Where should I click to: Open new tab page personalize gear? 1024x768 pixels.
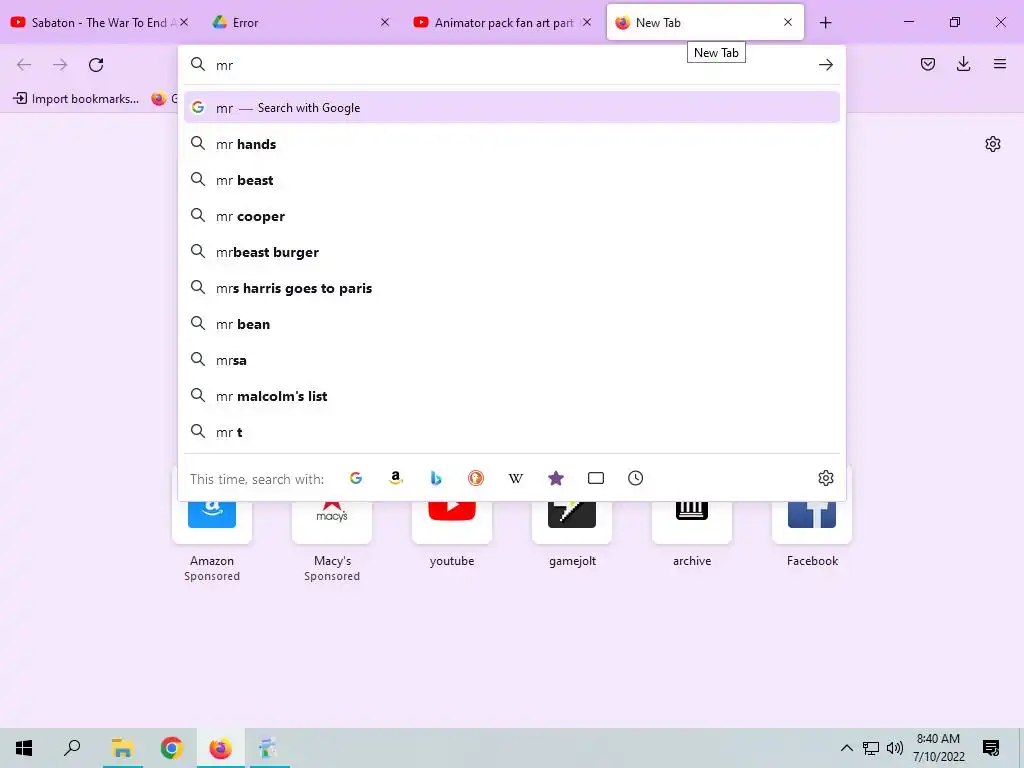[993, 144]
